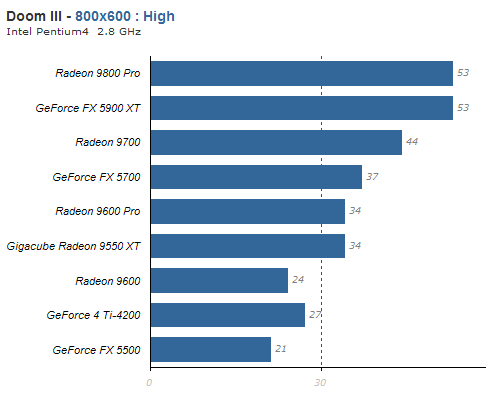Select the 'Radeon 9600' label
This screenshot has height=397, width=499.
[108, 281]
